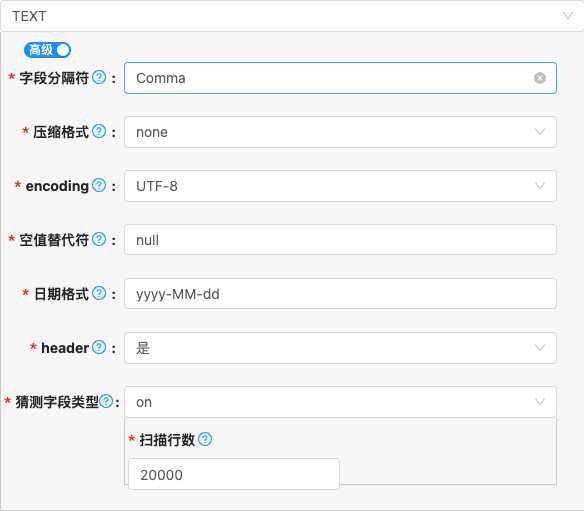Click help icon beside 日期格式

pos(99,293)
